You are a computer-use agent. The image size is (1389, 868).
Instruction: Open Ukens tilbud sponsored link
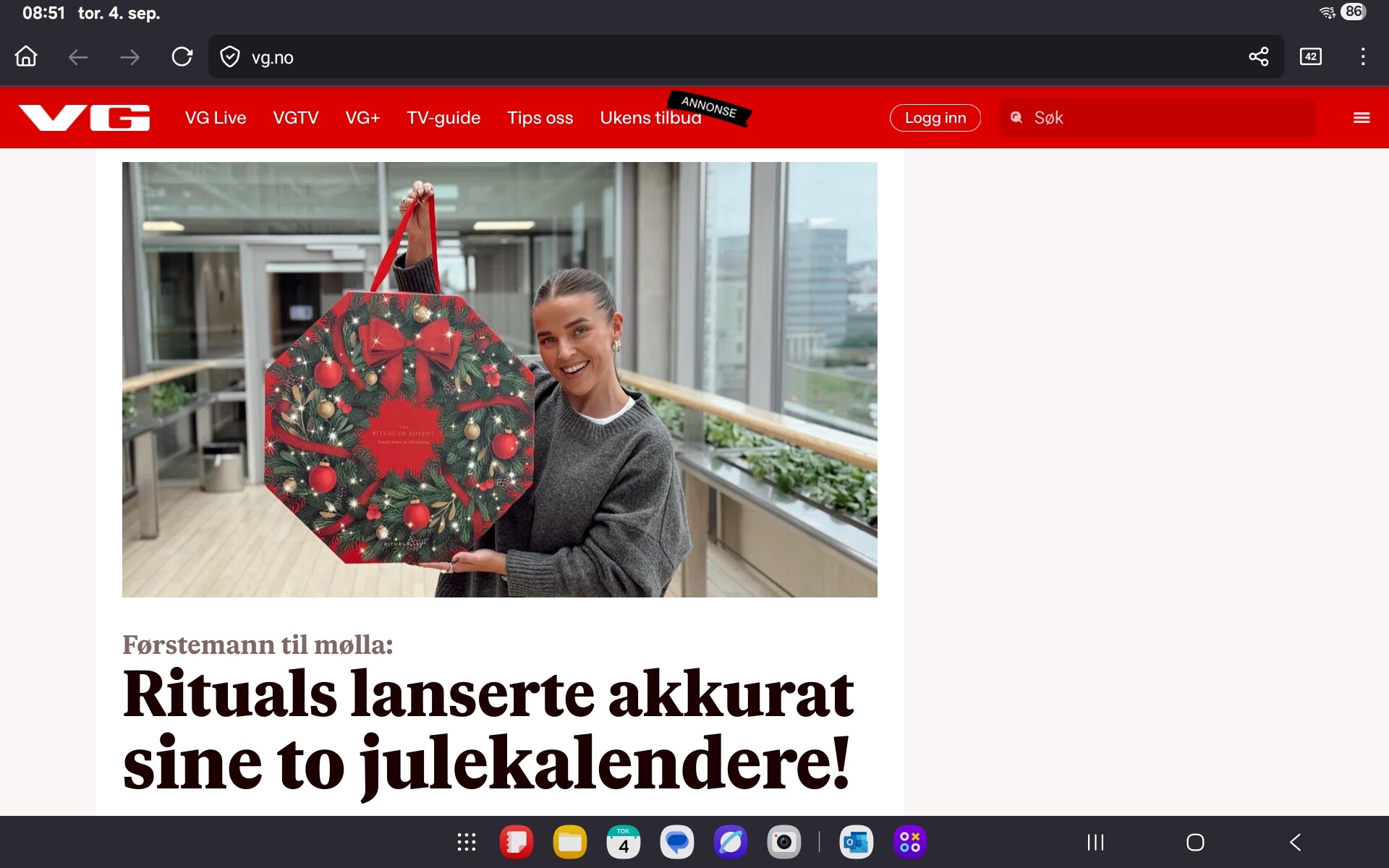650,118
